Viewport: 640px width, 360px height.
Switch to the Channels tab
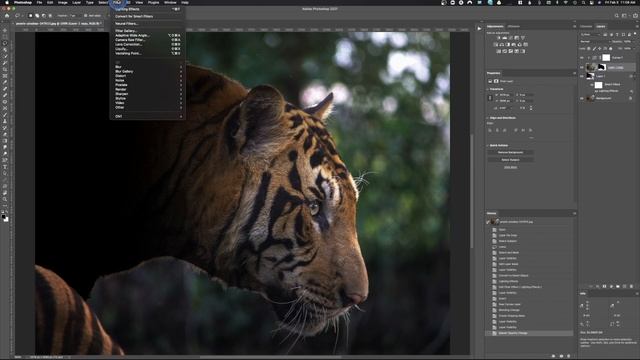coord(586,27)
